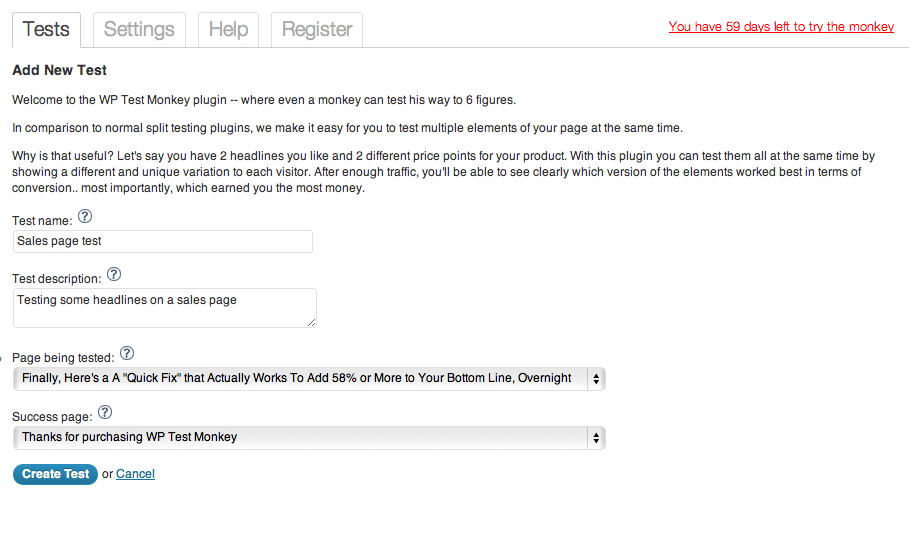
Task: Open help tooltip for Success page
Action: coord(105,412)
